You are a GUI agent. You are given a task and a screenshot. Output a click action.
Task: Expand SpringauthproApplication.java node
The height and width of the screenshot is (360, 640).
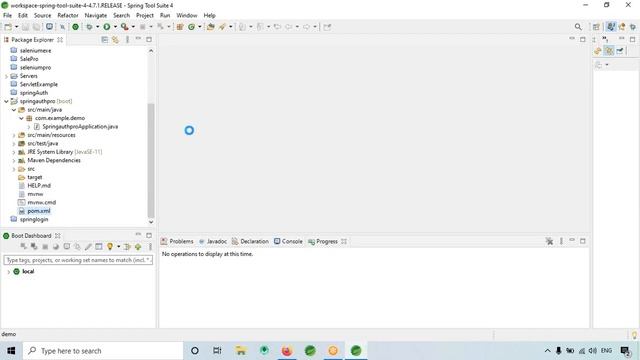[x=29, y=127]
